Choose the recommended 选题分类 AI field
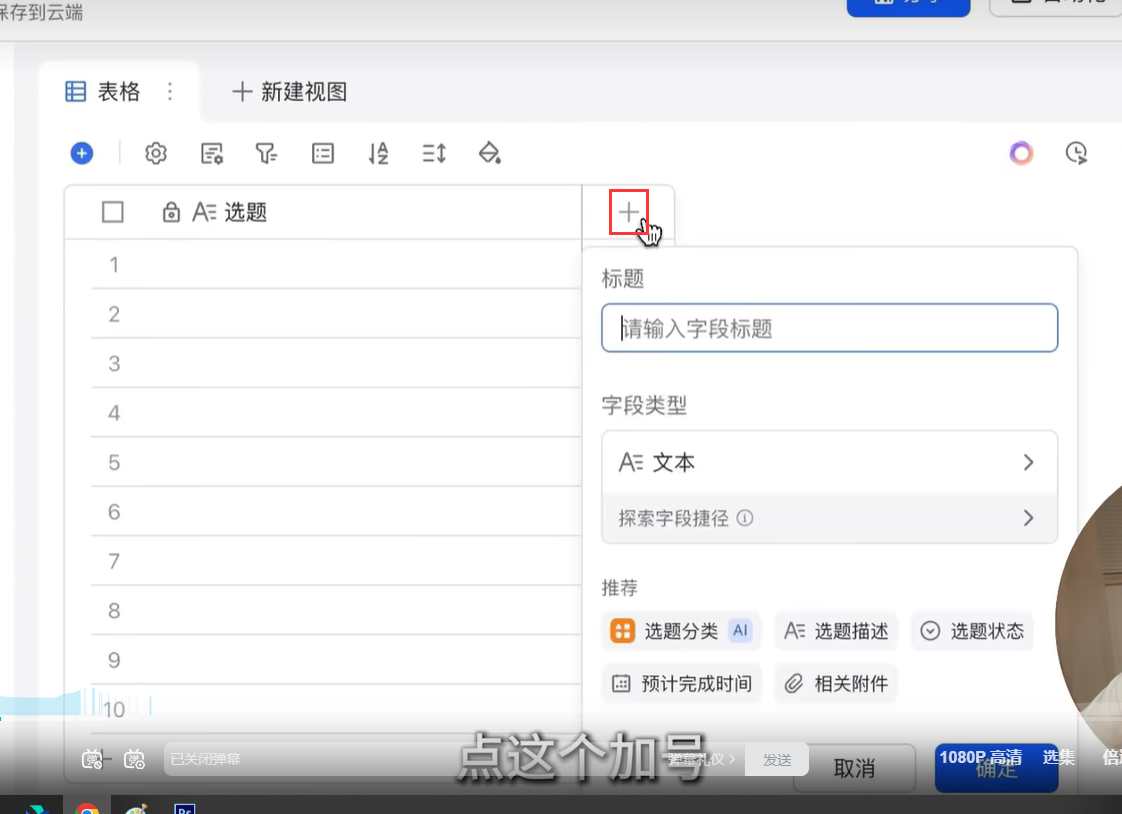 (x=680, y=631)
